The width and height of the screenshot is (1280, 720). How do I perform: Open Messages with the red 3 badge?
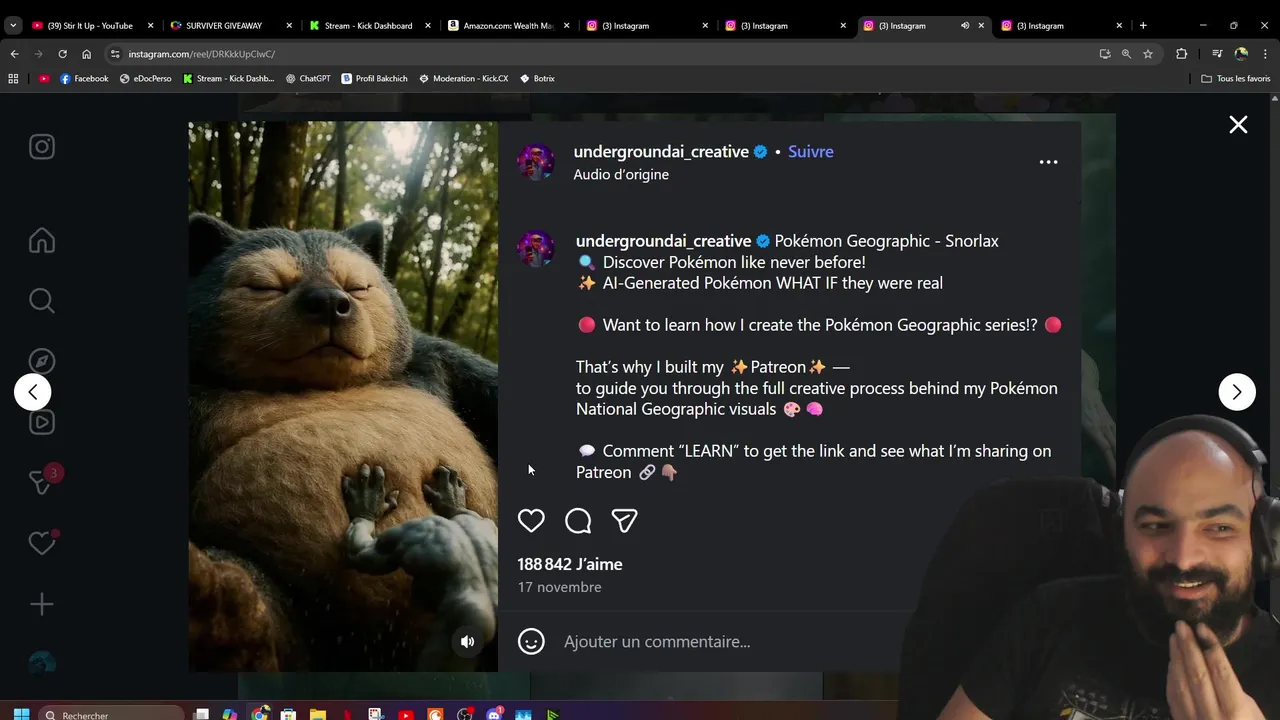pyautogui.click(x=42, y=481)
